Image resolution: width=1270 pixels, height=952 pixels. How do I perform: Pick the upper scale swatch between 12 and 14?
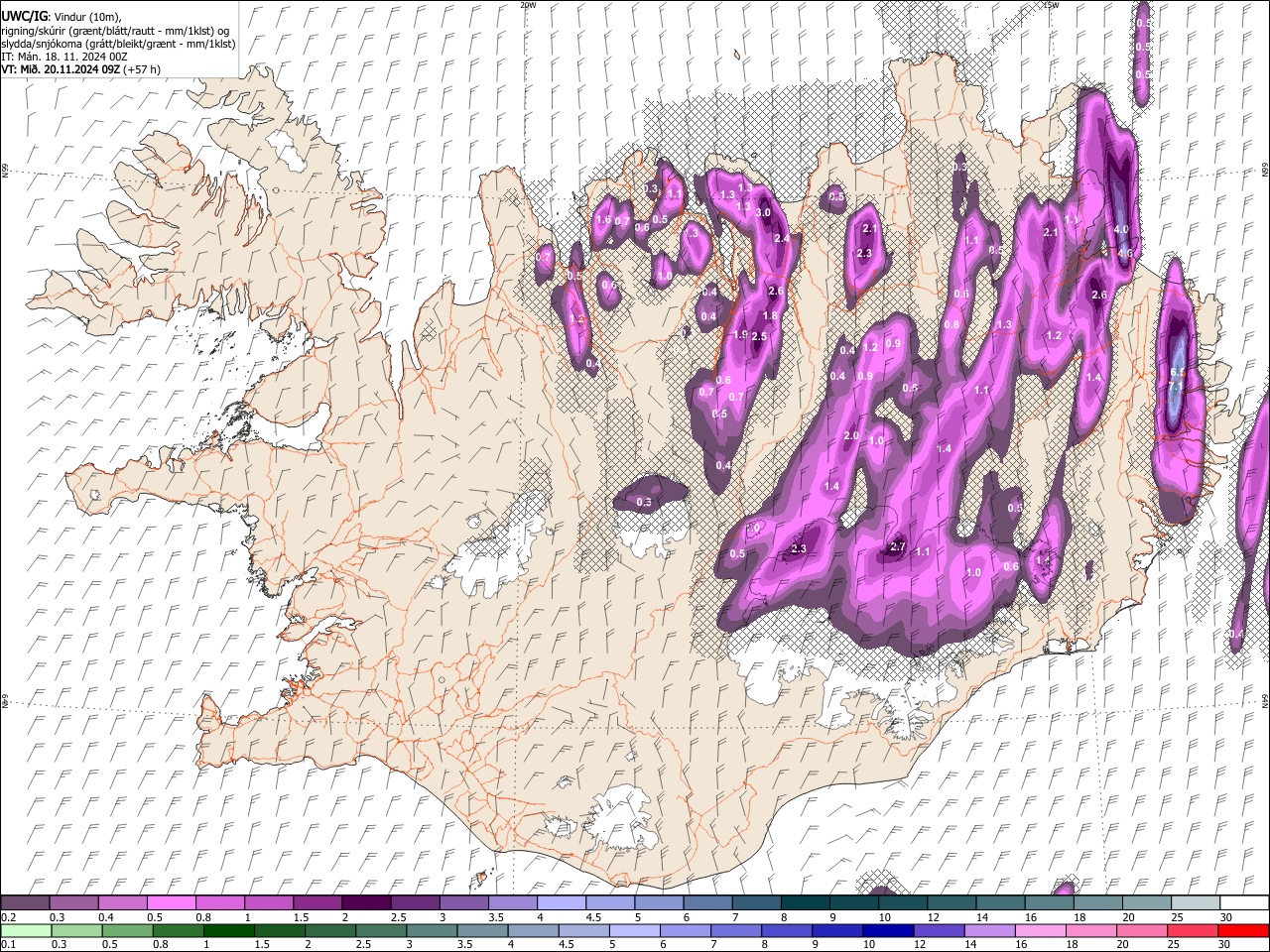[x=950, y=902]
